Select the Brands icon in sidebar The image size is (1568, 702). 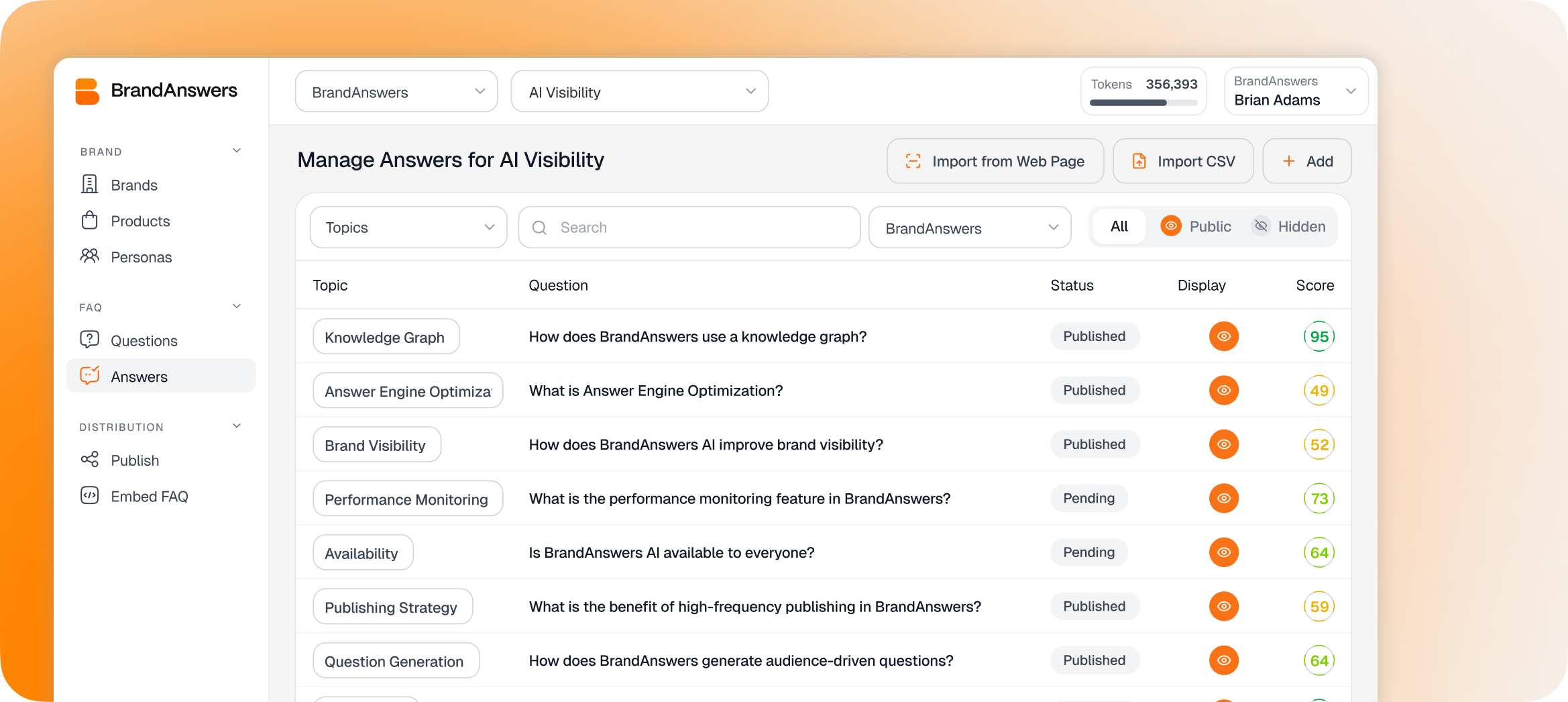[x=90, y=184]
